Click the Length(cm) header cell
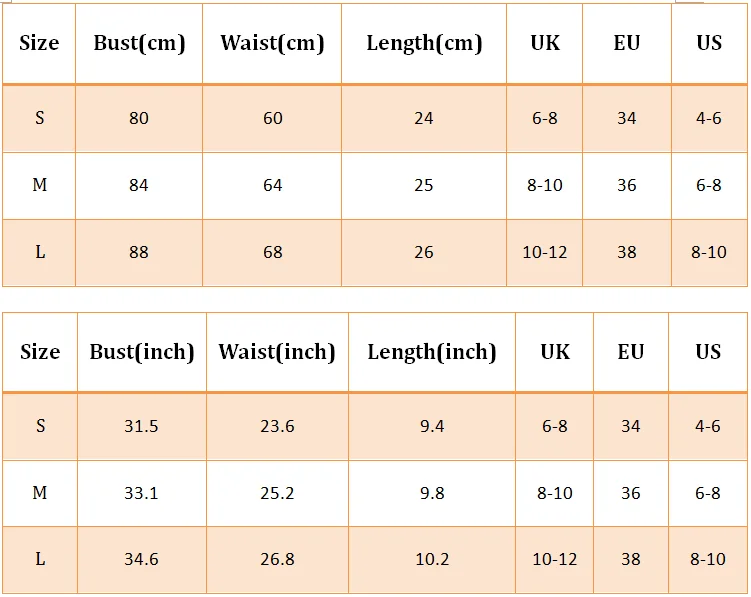The image size is (751, 597). coord(424,44)
